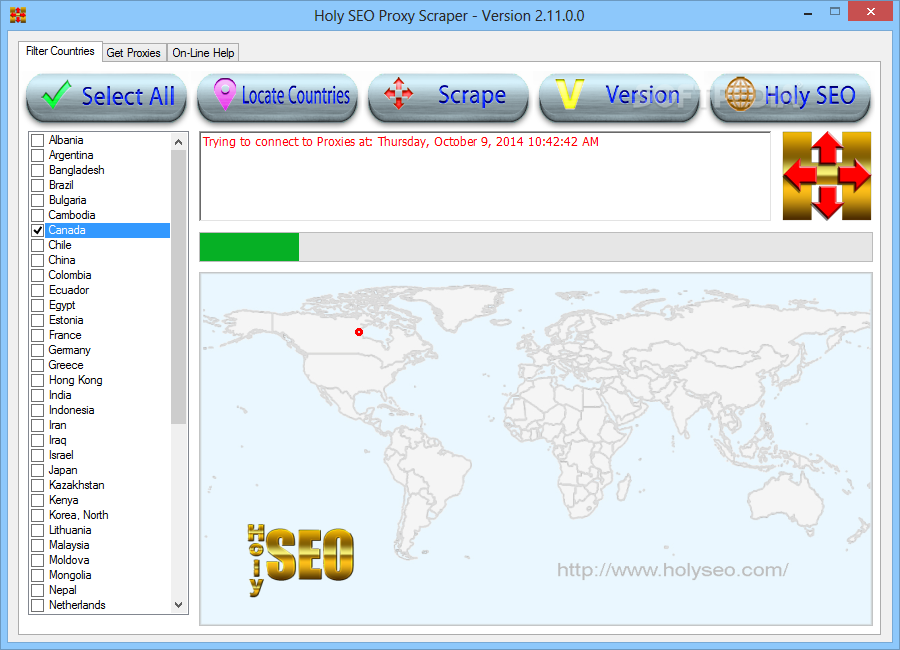Viewport: 900px width, 650px height.
Task: Click the country list scroll up arrow
Action: pos(179,142)
